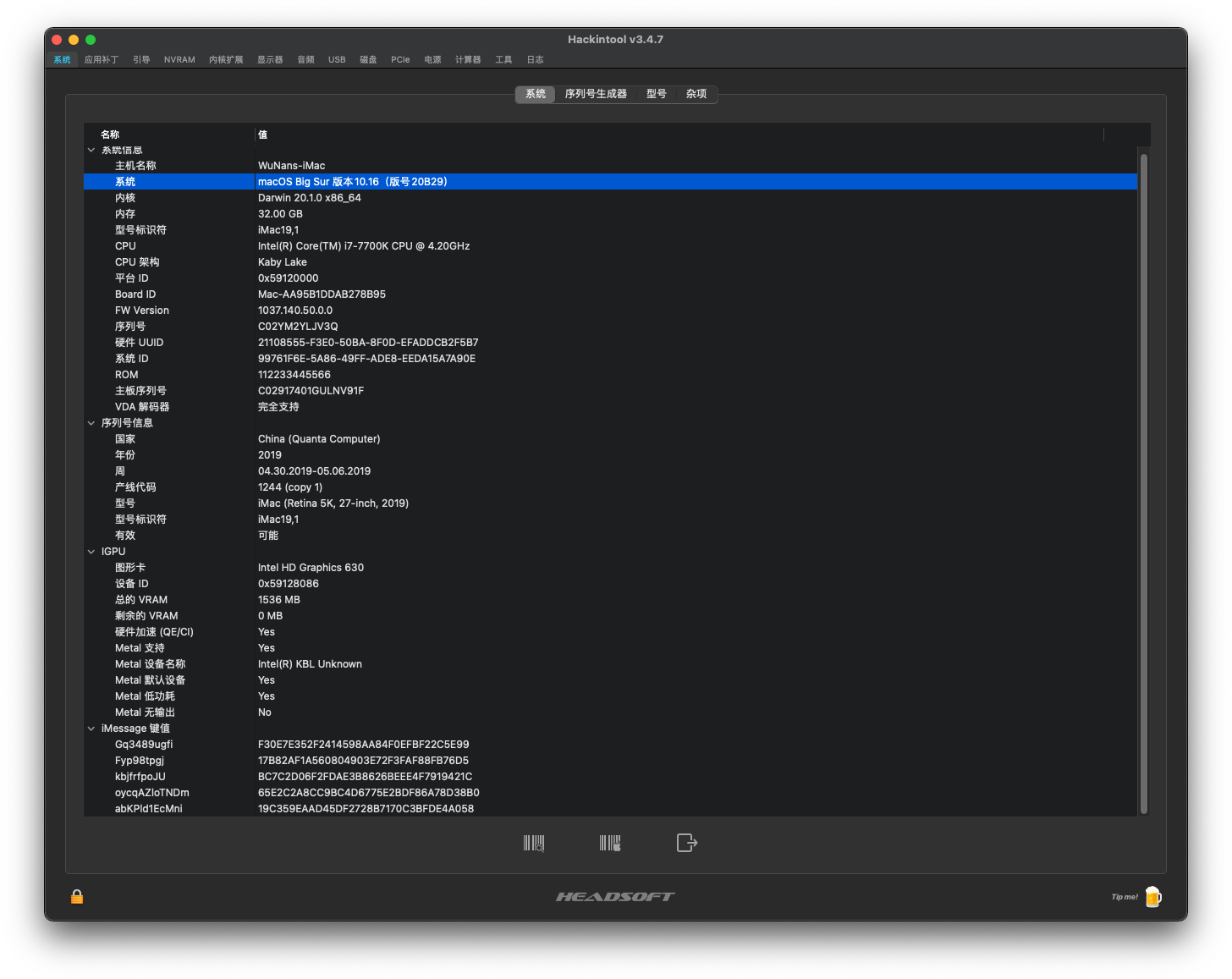This screenshot has width=1232, height=979.
Task: Open the 应用补丁 toolbar item
Action: [x=102, y=60]
